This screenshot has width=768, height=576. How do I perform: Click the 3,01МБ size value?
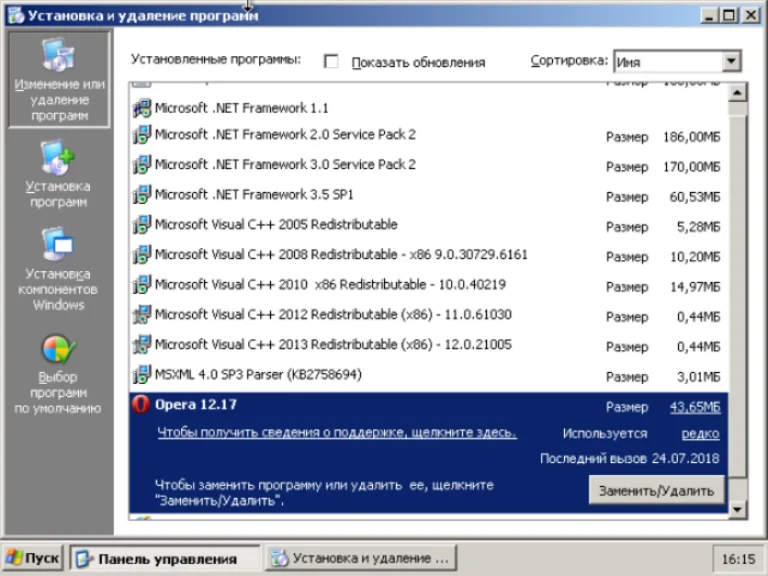(698, 377)
